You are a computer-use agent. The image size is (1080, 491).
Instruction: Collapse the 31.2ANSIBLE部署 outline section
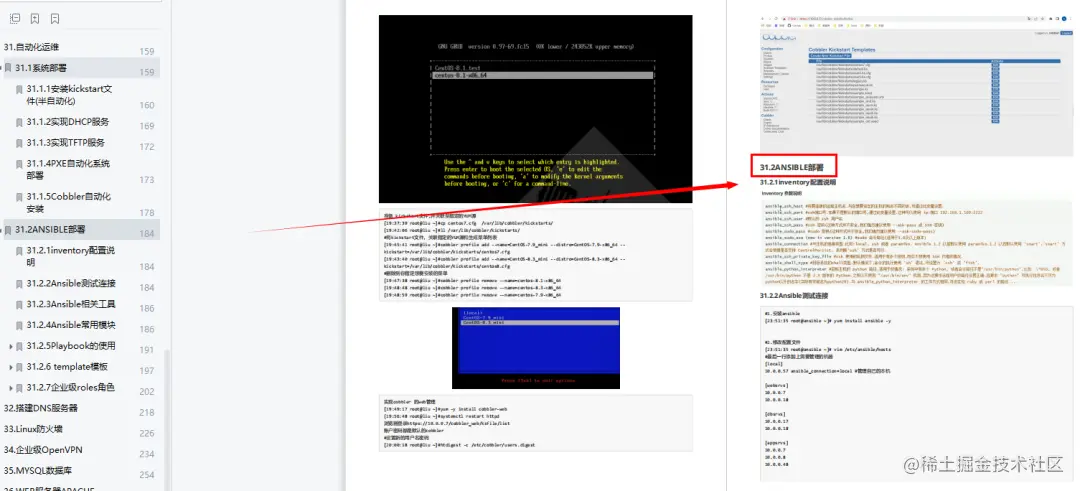1,230
